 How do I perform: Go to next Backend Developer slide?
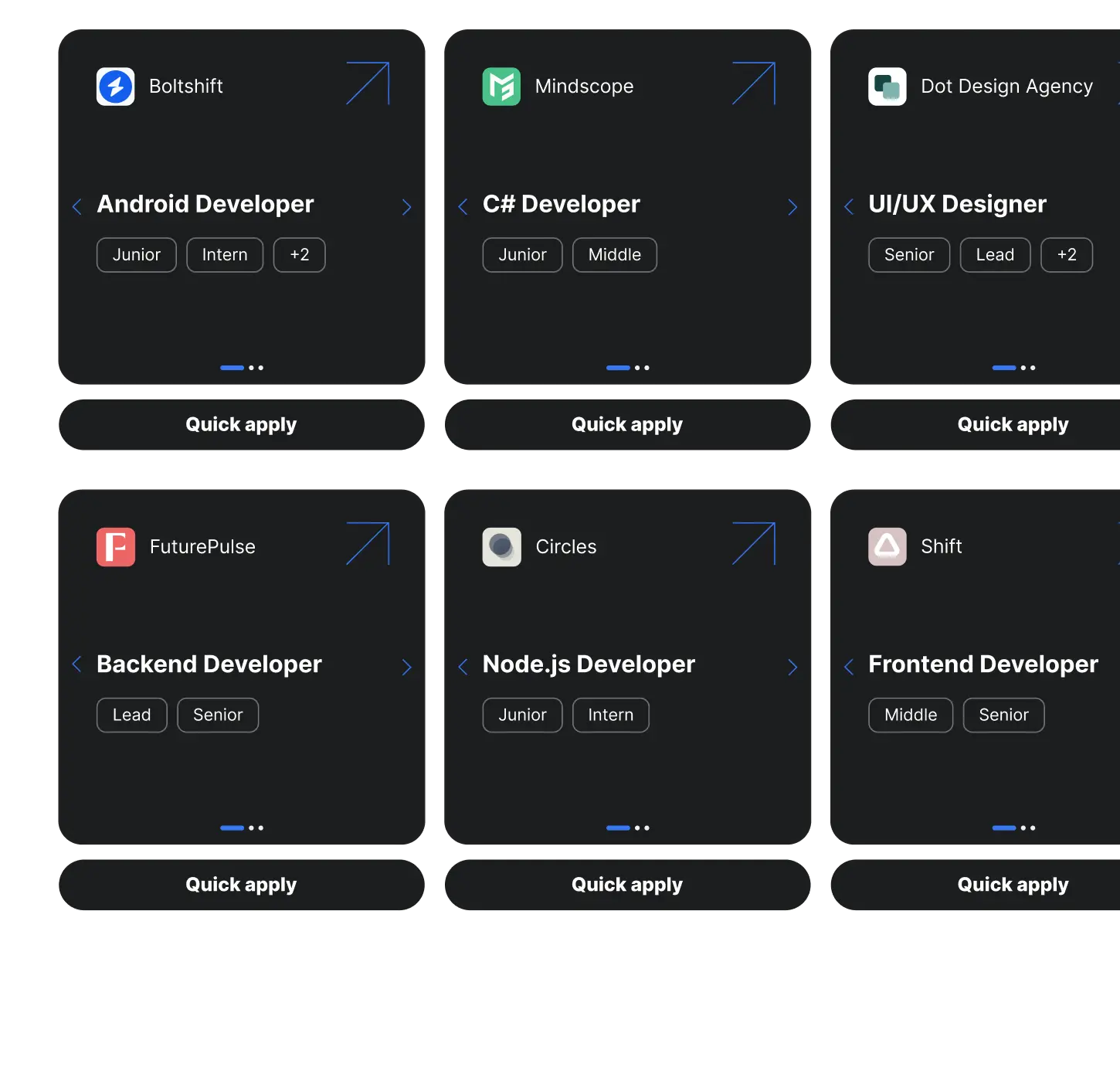406,668
